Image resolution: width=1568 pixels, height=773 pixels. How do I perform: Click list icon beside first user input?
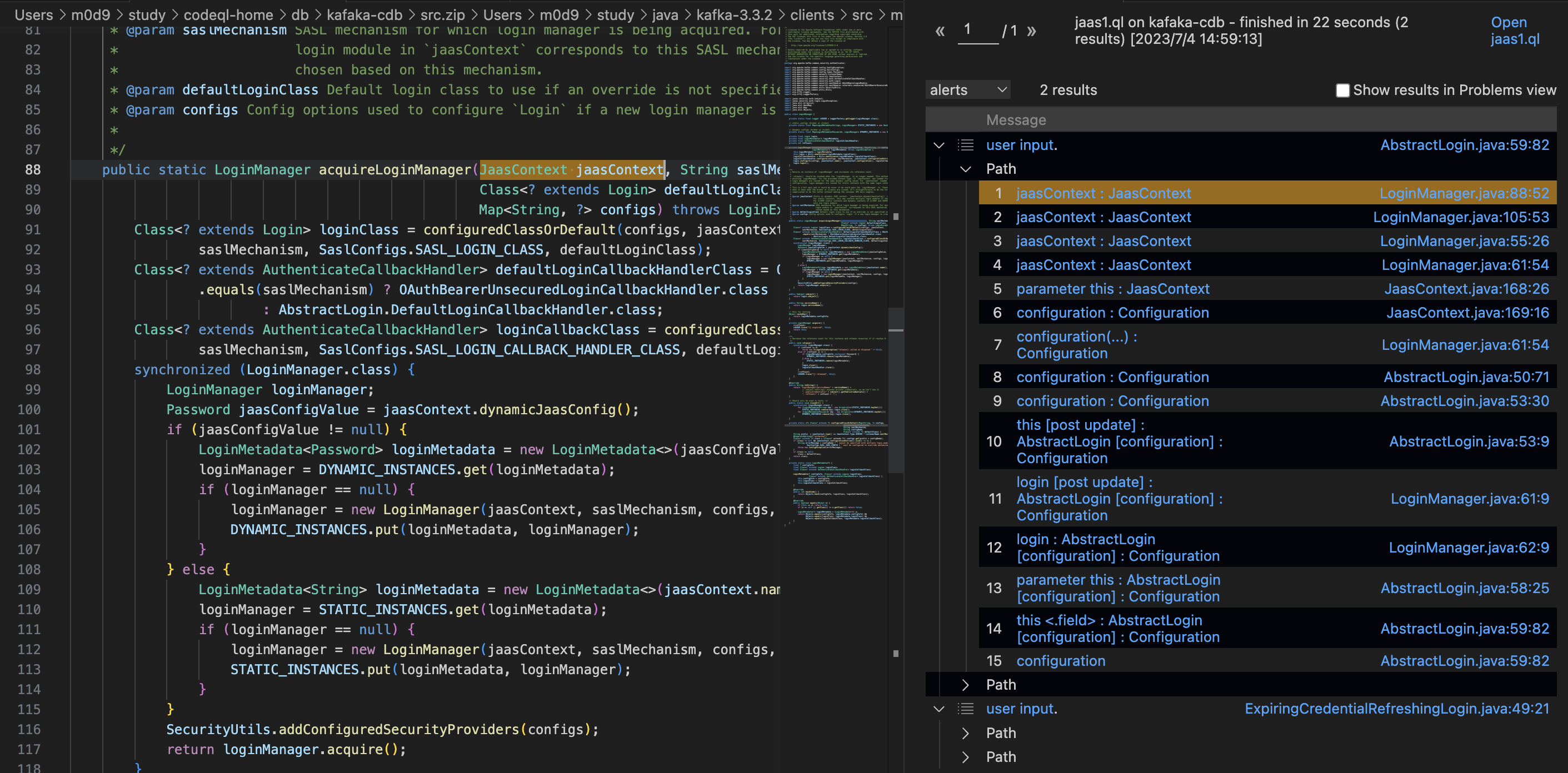pos(965,145)
